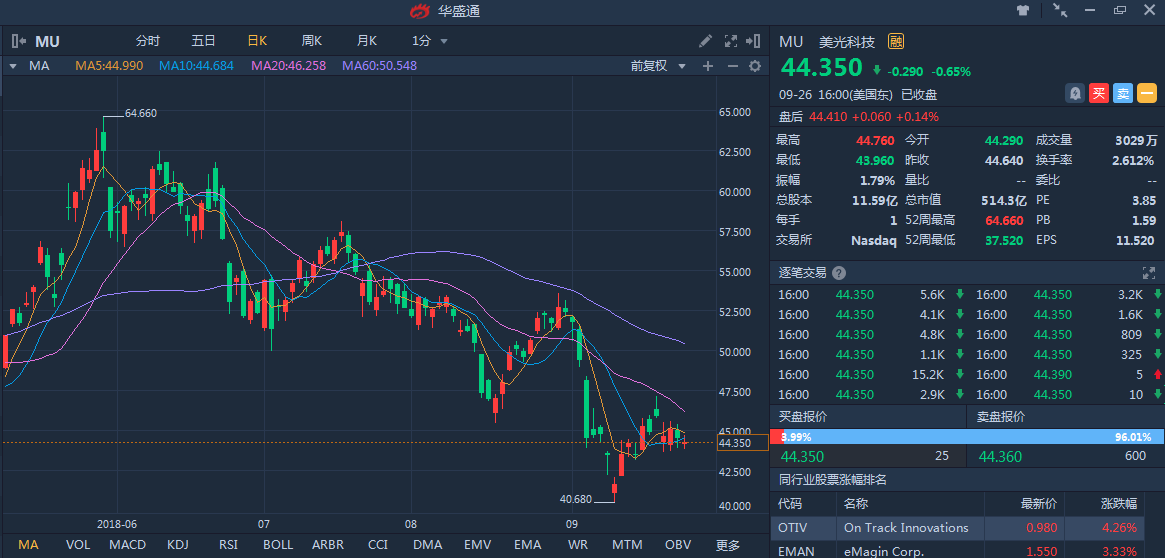Expand the tick-by-tick trades panel
Screen dimensions: 1165x558
pyautogui.click(x=1148, y=273)
